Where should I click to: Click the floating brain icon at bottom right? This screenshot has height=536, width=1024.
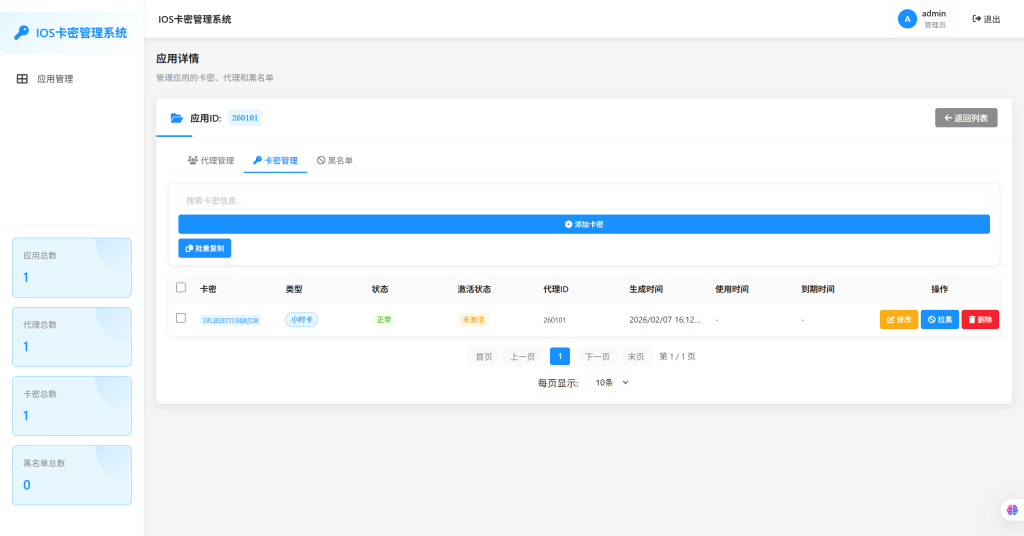(x=1010, y=510)
